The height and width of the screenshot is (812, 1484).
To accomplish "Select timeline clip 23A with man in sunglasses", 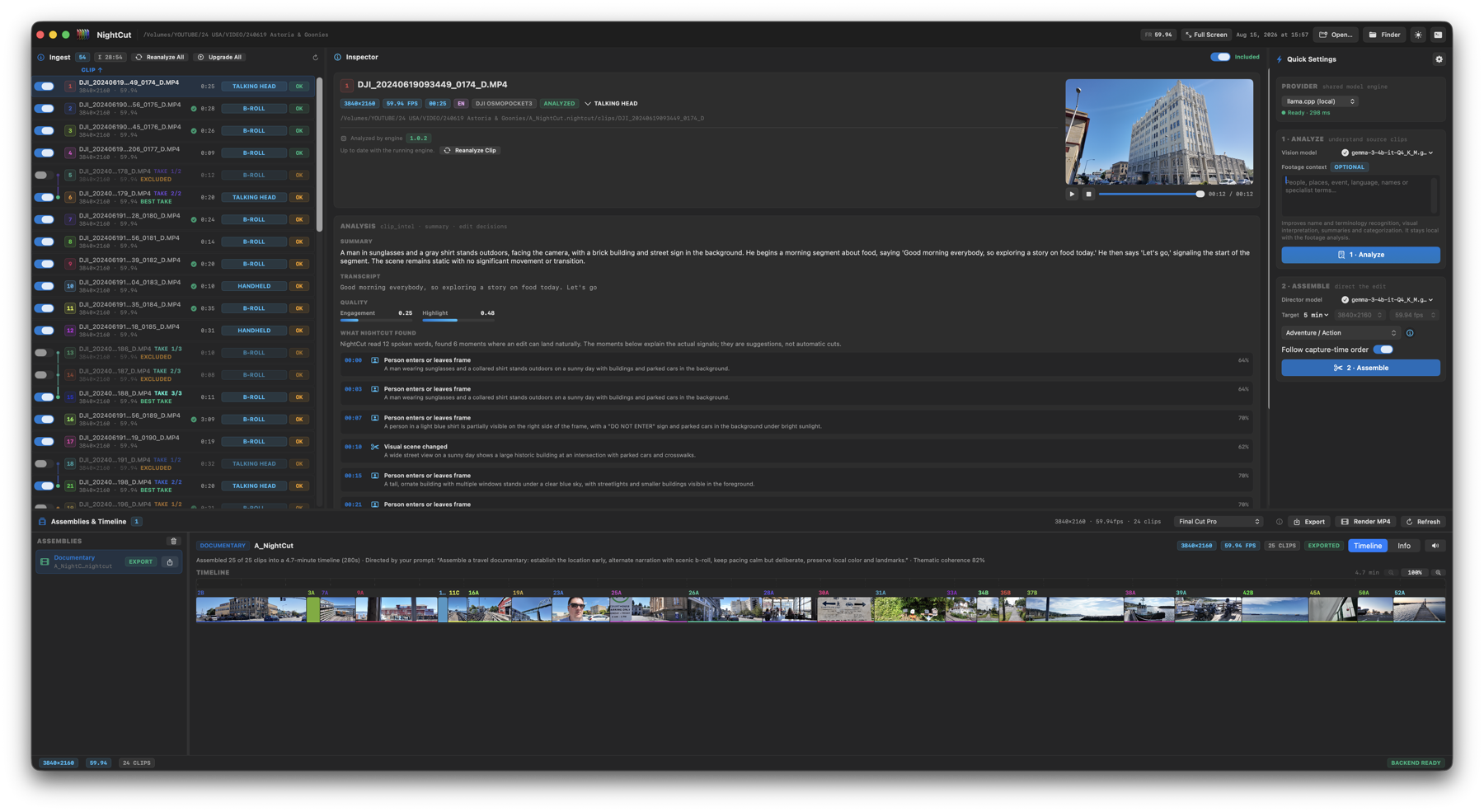I will (x=580, y=609).
